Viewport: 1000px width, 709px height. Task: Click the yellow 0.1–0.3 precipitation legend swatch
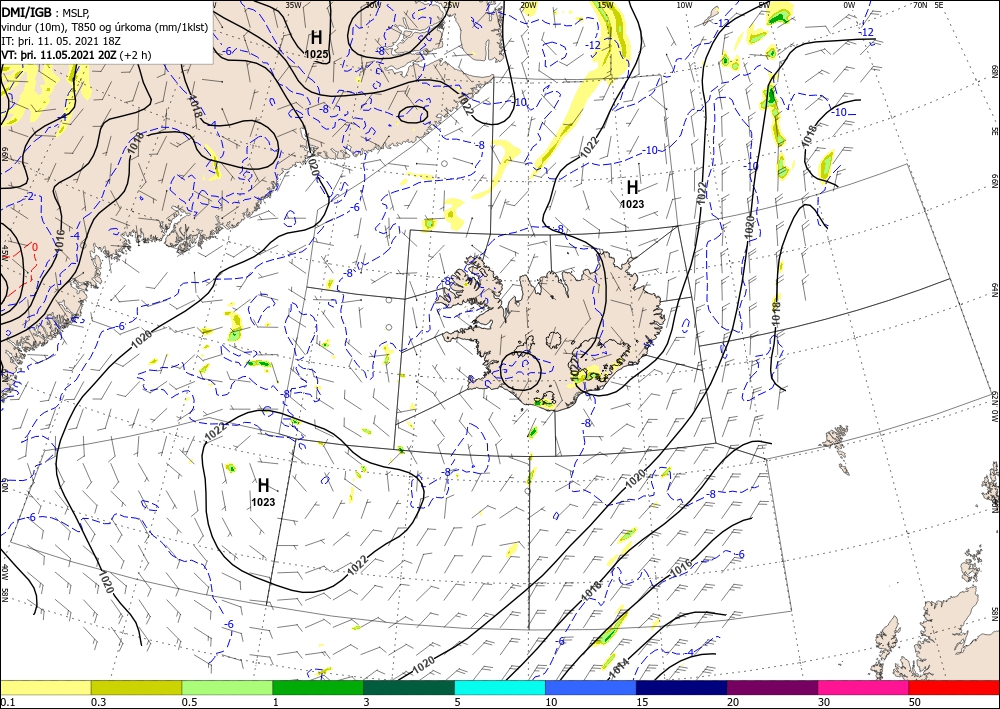pos(45,687)
